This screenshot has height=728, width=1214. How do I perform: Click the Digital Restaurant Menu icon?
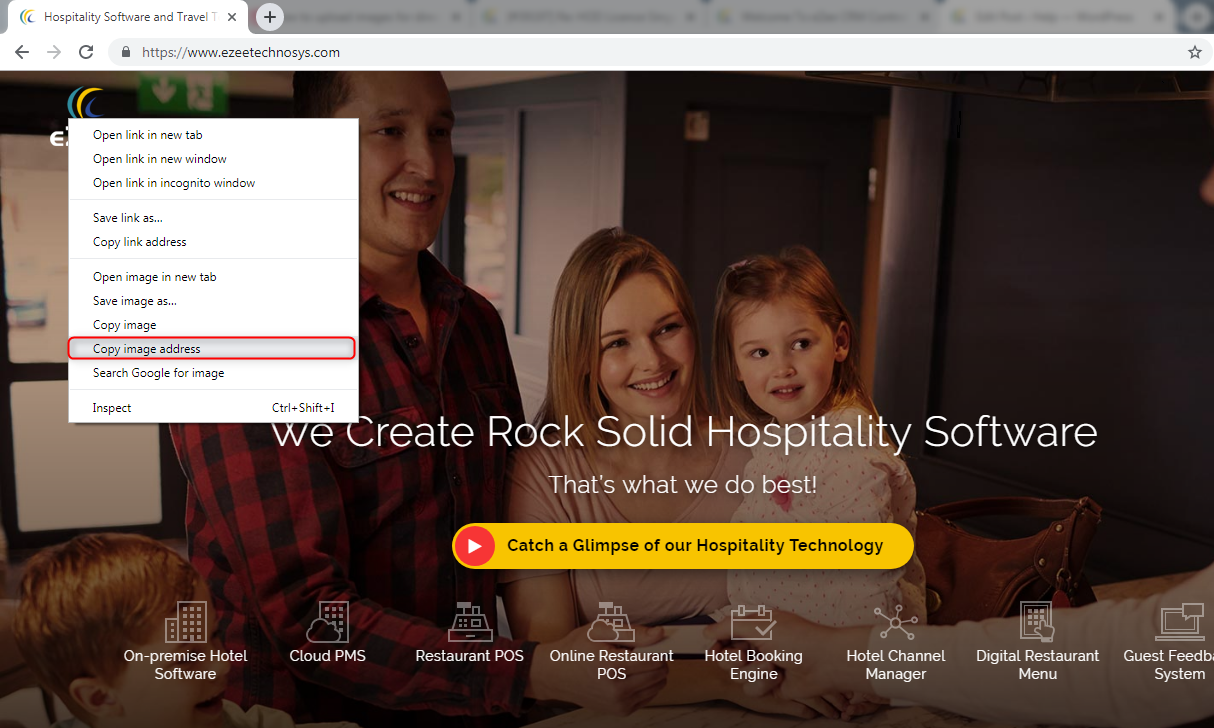(x=1037, y=621)
